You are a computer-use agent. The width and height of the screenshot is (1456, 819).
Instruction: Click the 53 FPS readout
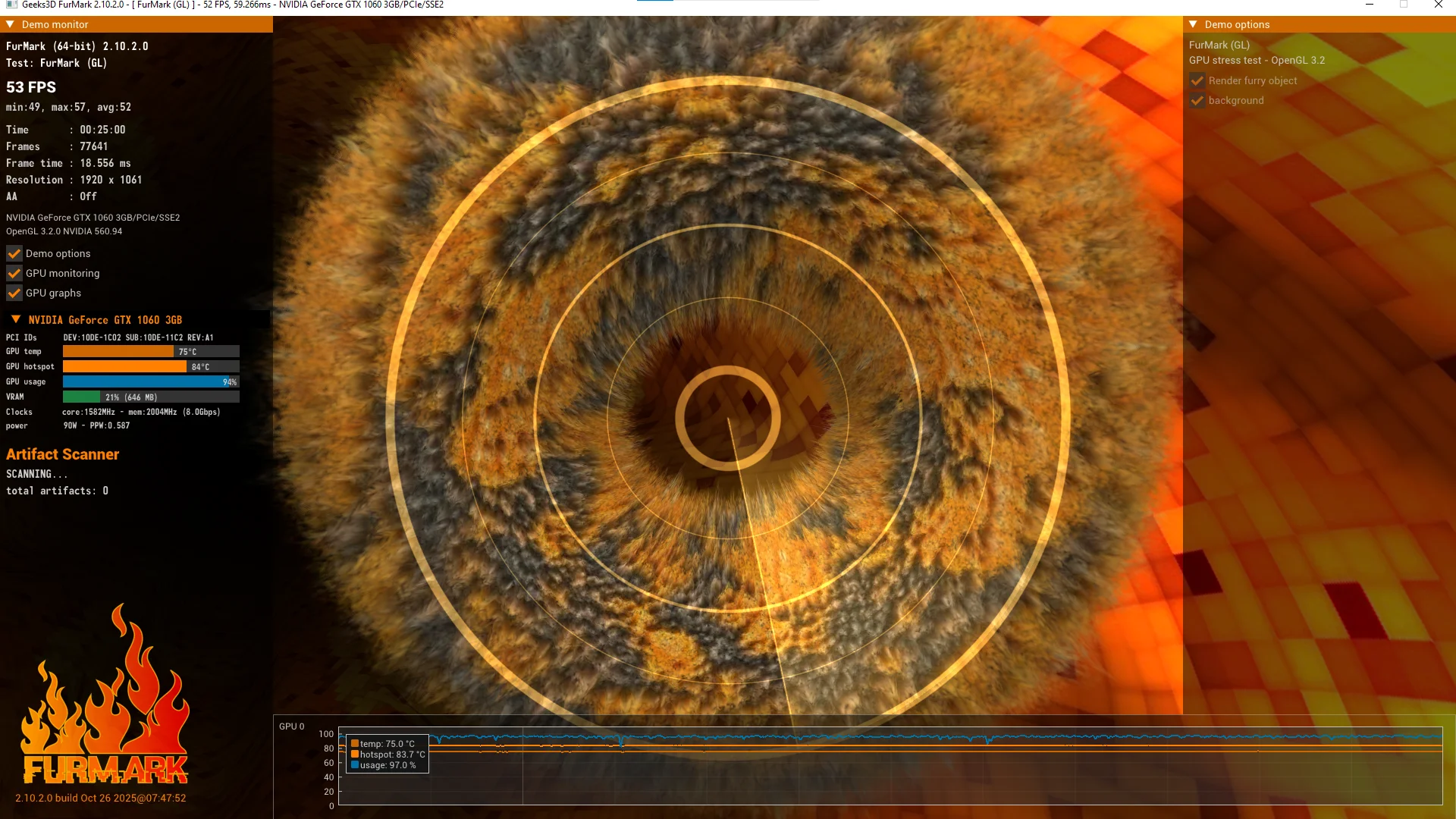click(31, 87)
